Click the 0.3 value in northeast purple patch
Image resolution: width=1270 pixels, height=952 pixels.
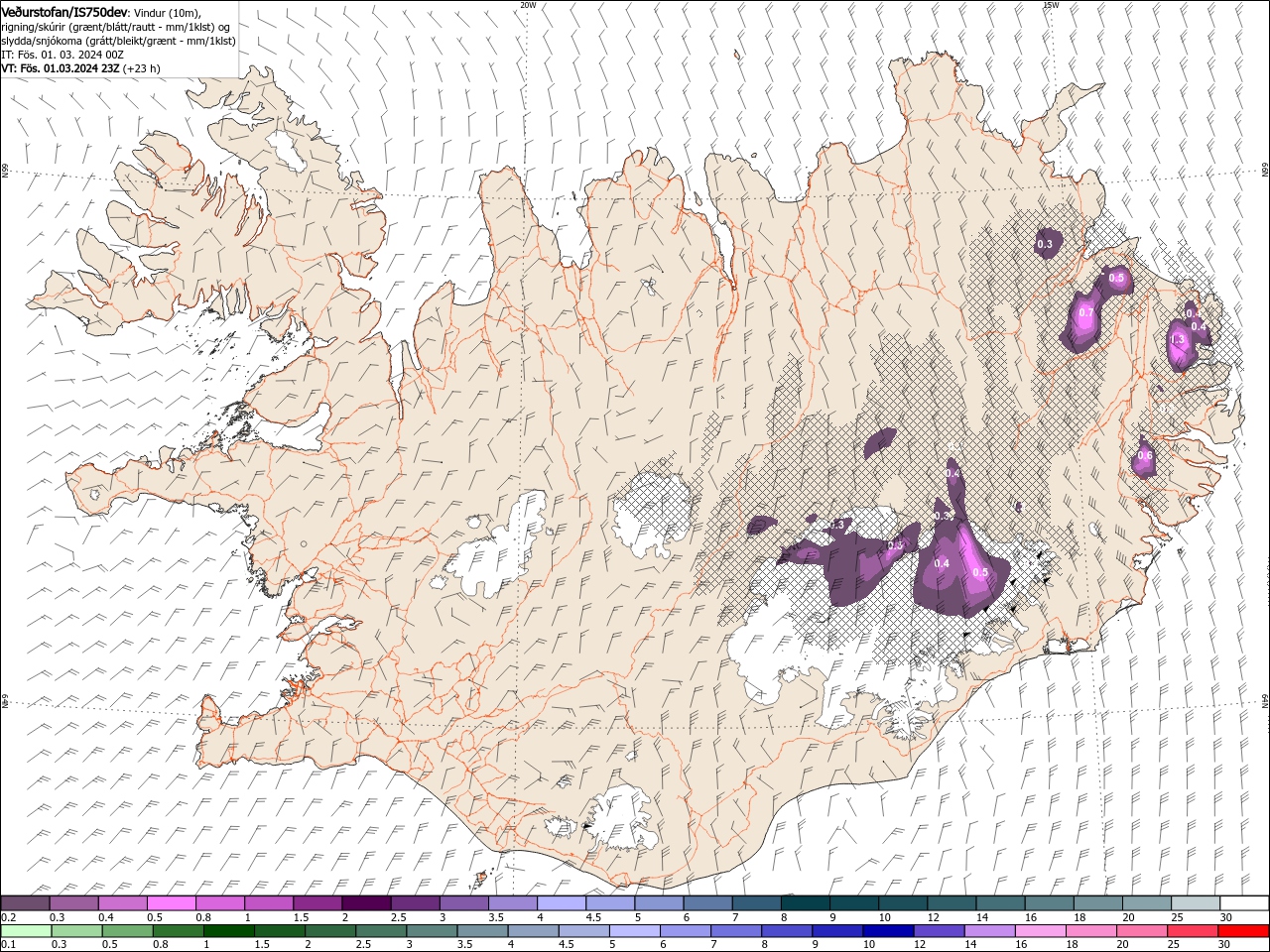(1045, 244)
